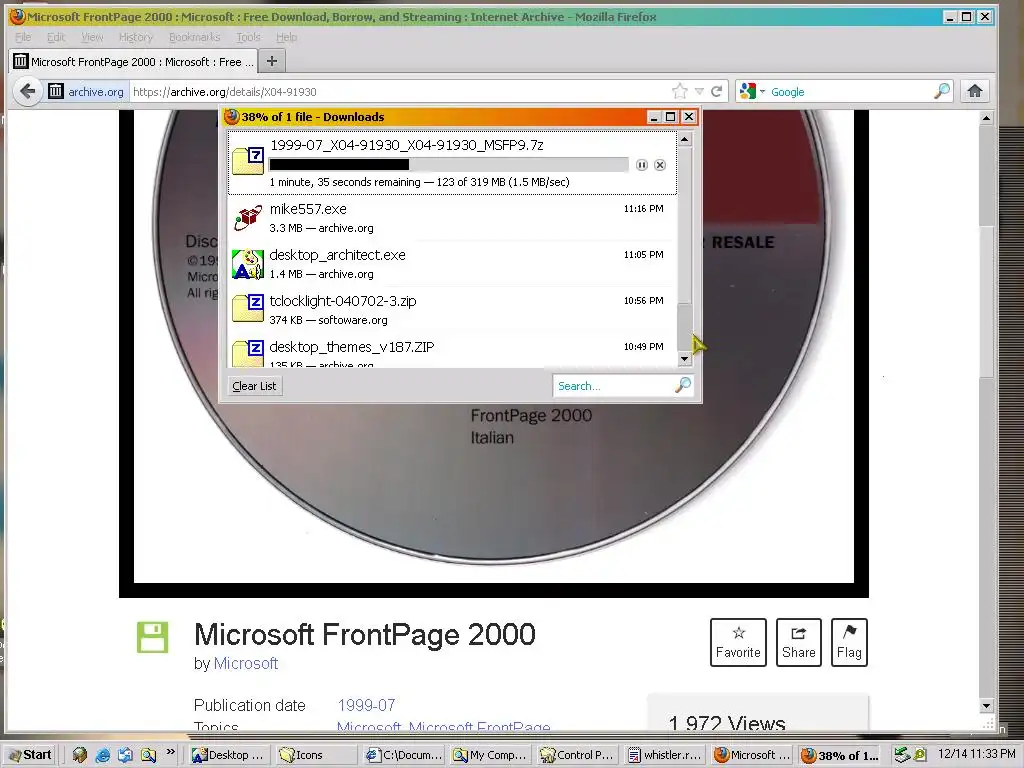Screen dimensions: 1024x768
Task: Click the Downloads list scrollbar thumb
Action: click(x=684, y=327)
